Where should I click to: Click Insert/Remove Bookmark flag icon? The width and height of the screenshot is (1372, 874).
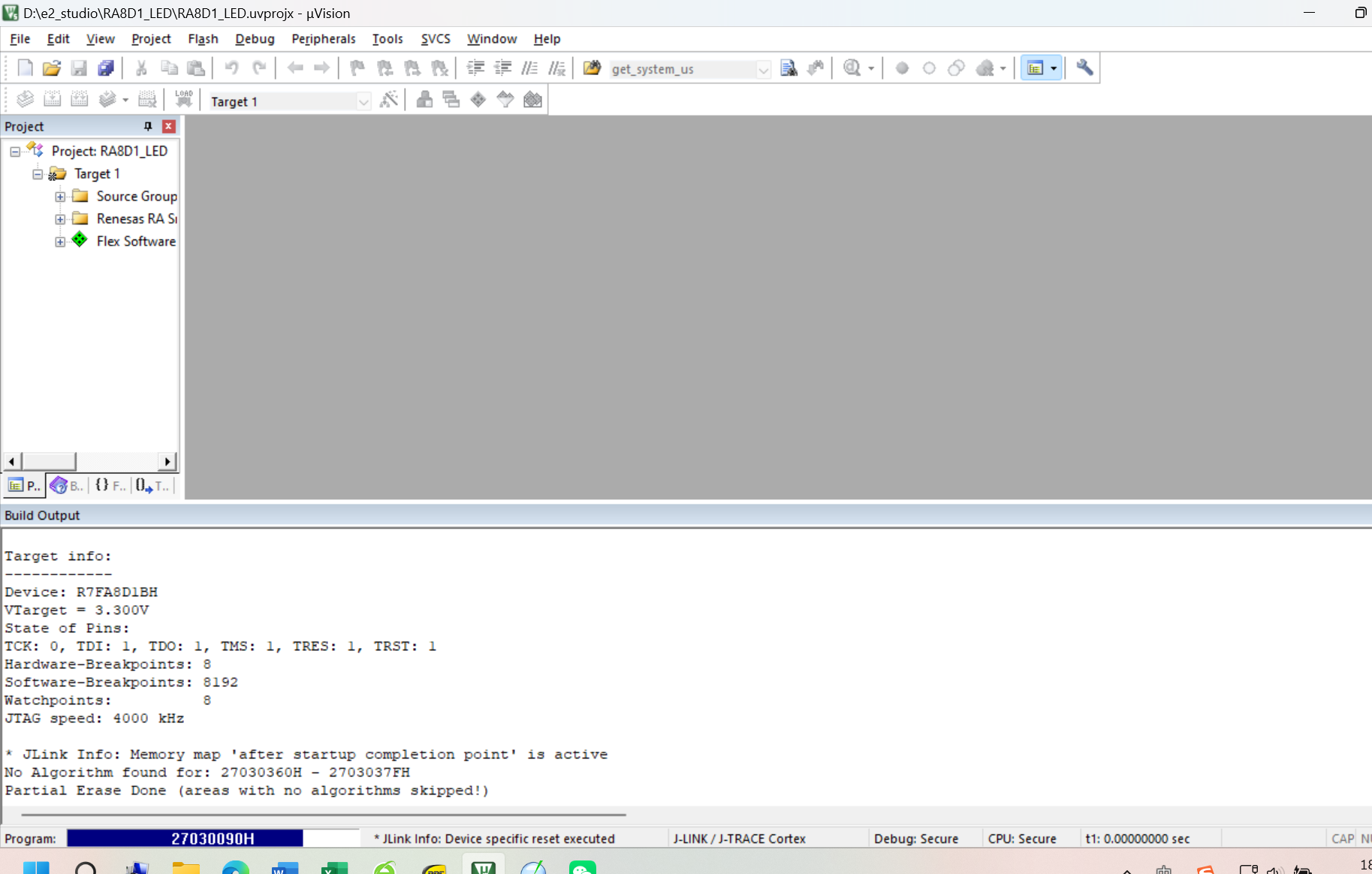coord(357,68)
